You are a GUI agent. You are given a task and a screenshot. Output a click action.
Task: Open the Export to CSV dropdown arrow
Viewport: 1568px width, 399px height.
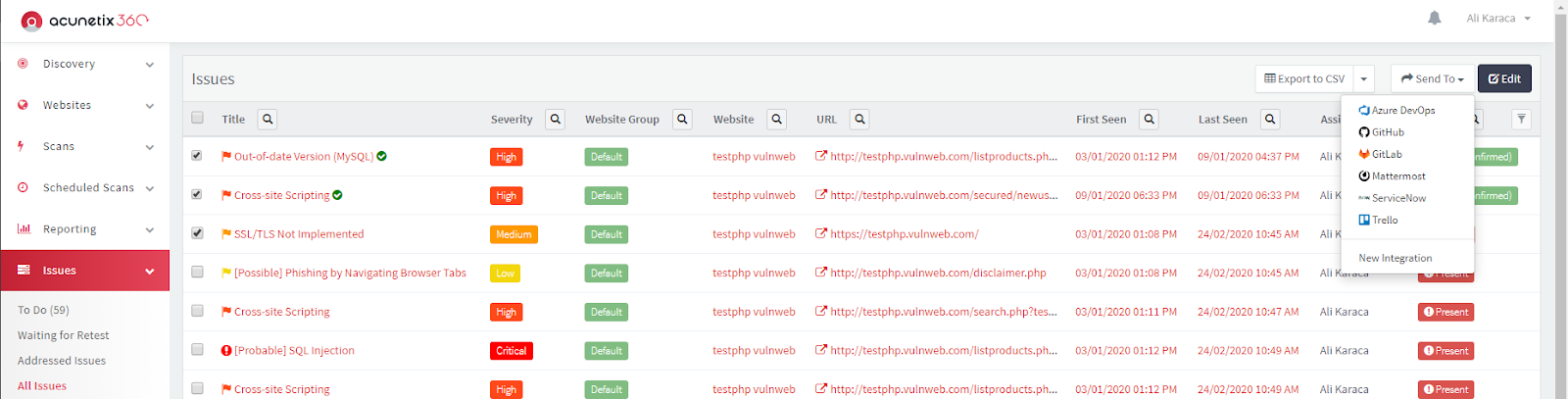[x=1363, y=78]
